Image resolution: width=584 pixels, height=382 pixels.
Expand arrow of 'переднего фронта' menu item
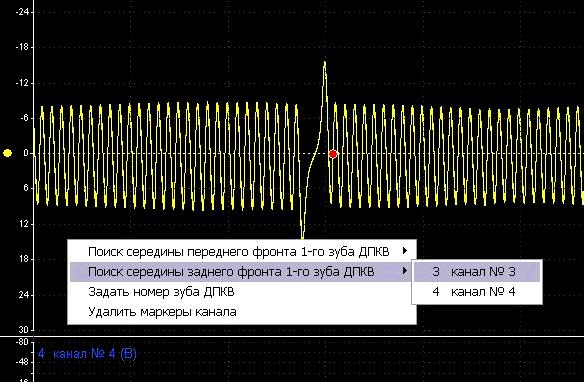[405, 251]
